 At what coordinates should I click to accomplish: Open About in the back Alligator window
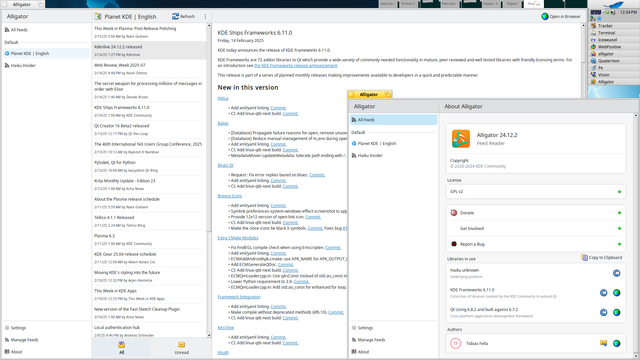(46, 351)
